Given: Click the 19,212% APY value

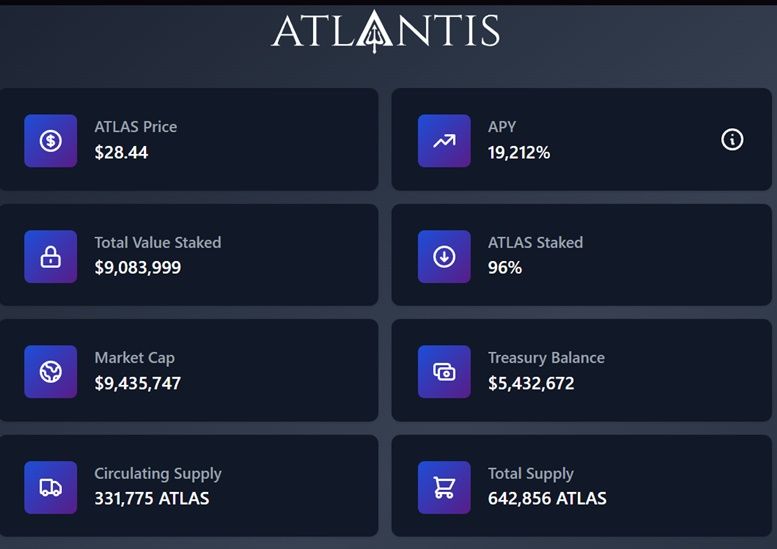Looking at the screenshot, I should point(519,152).
